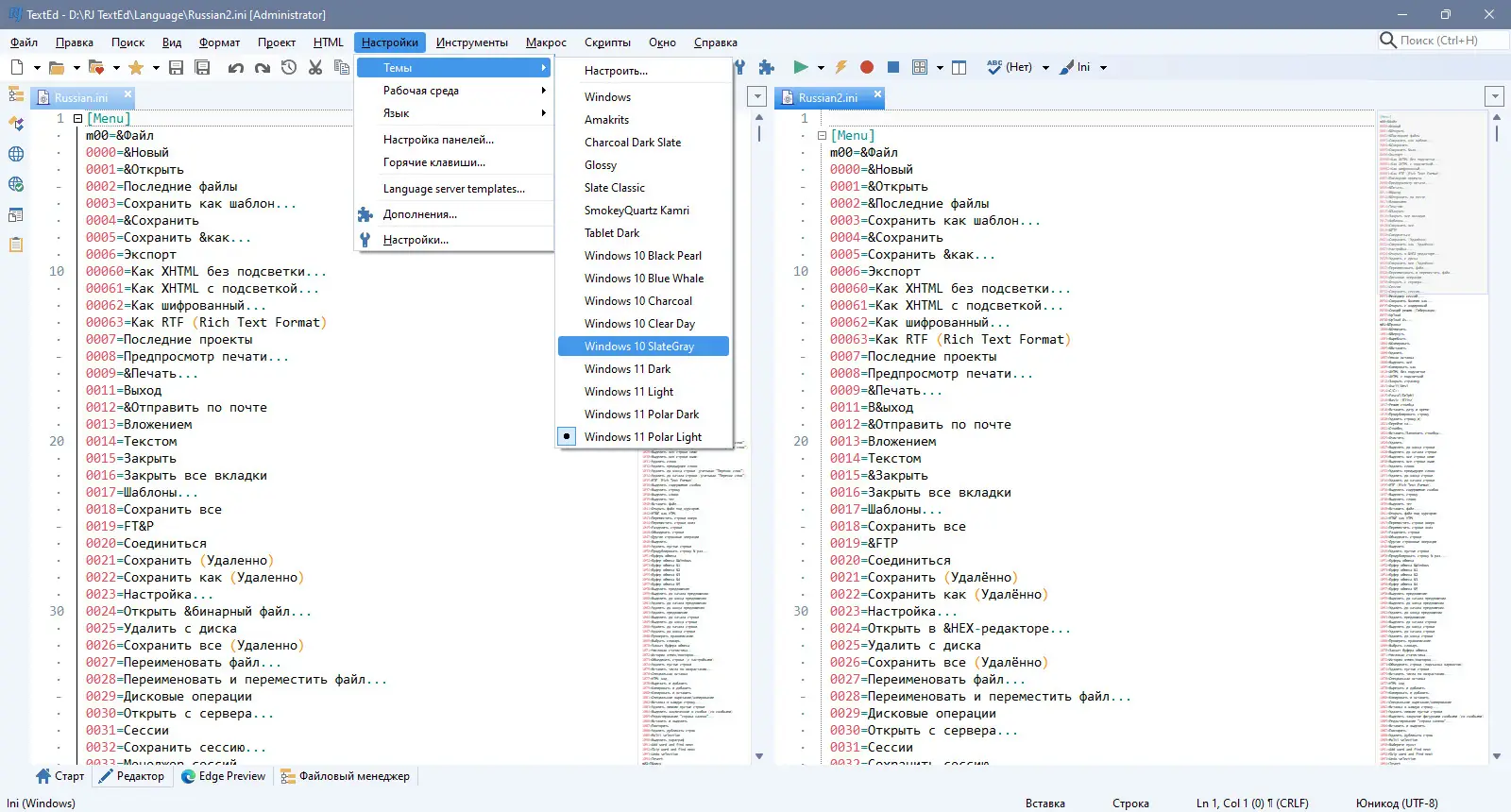
Task: Switch to the Russian.ini tab
Action: point(80,97)
